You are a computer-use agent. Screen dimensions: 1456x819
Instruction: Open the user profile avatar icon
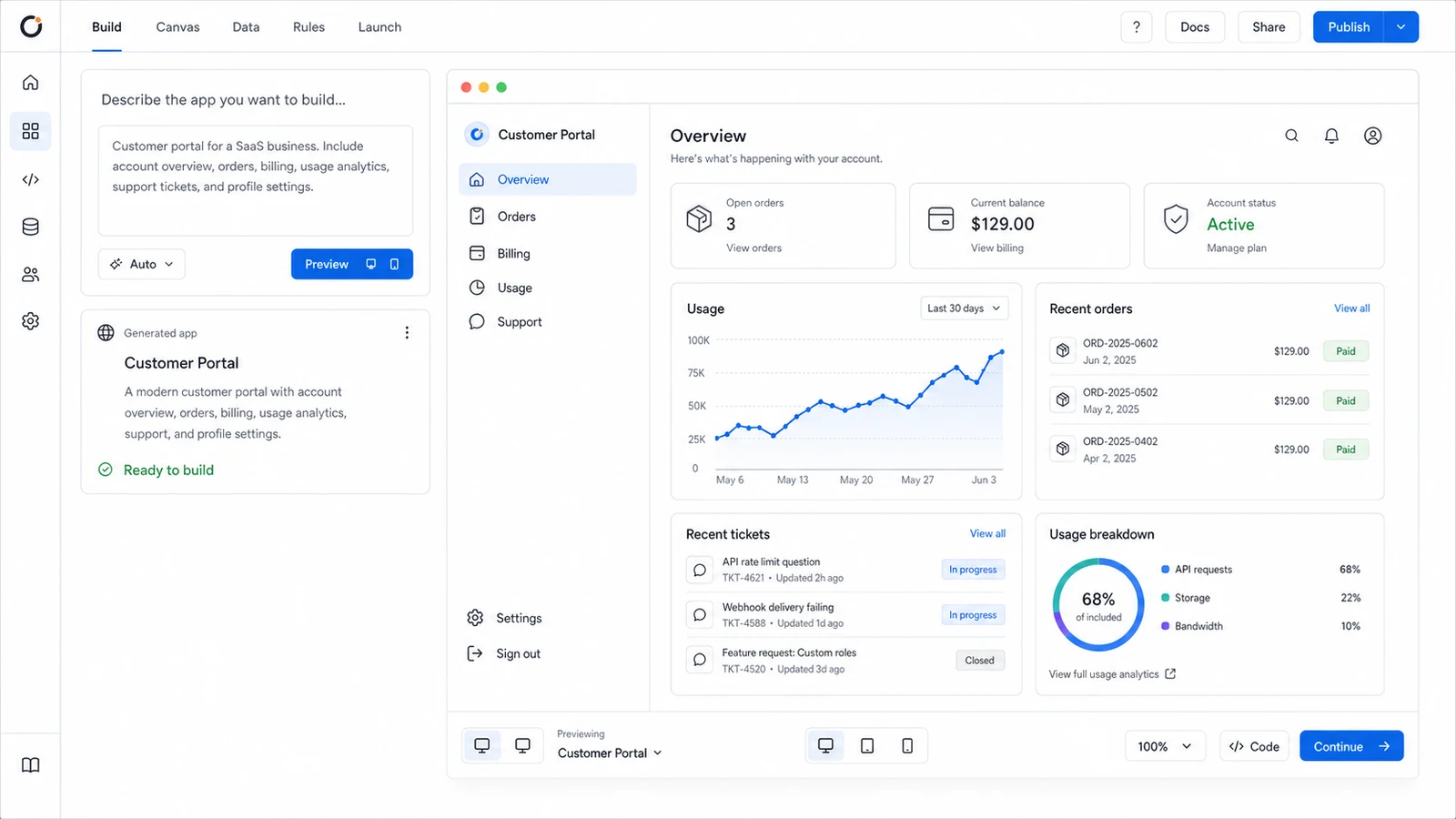(x=1373, y=136)
